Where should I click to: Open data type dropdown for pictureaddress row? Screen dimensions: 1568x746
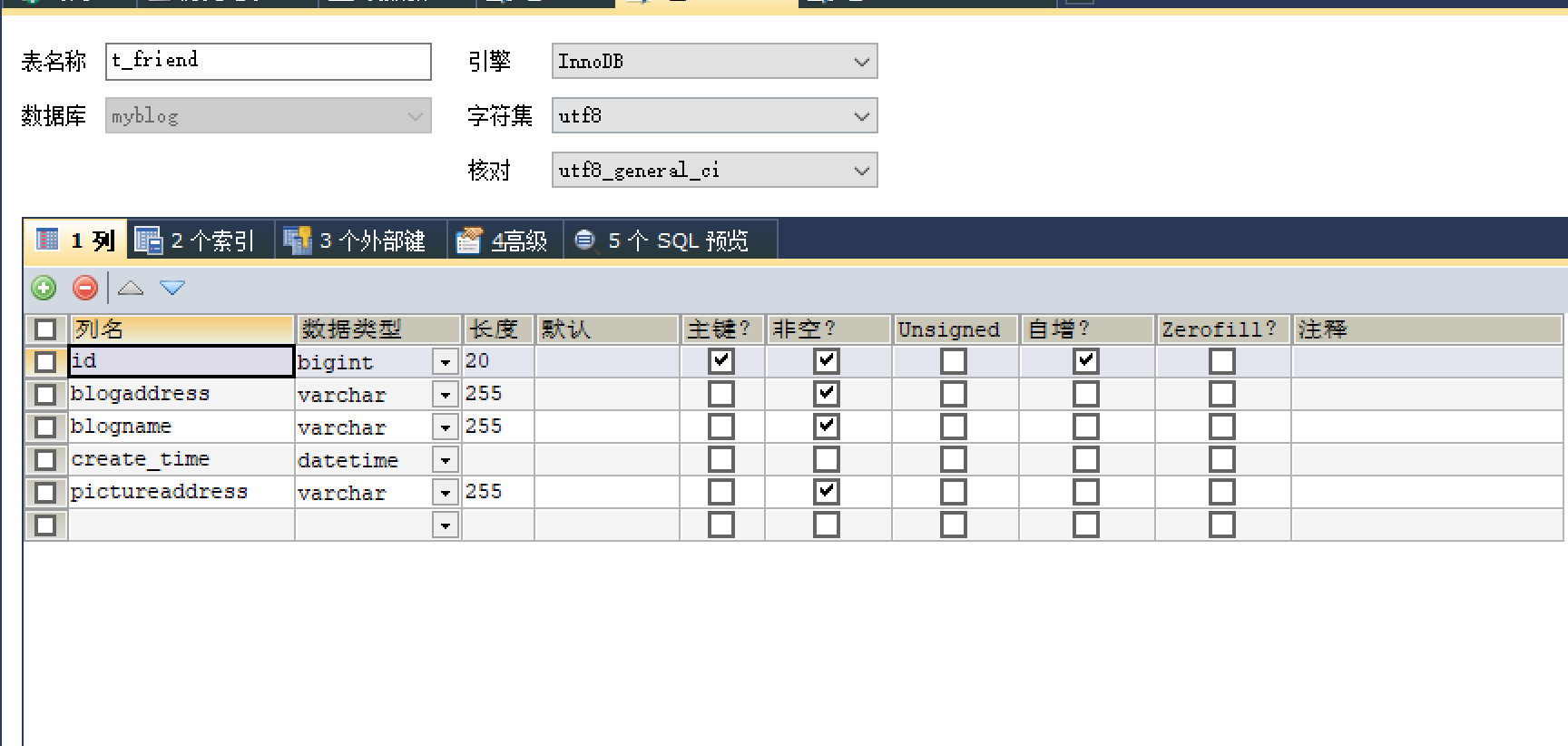tap(446, 493)
